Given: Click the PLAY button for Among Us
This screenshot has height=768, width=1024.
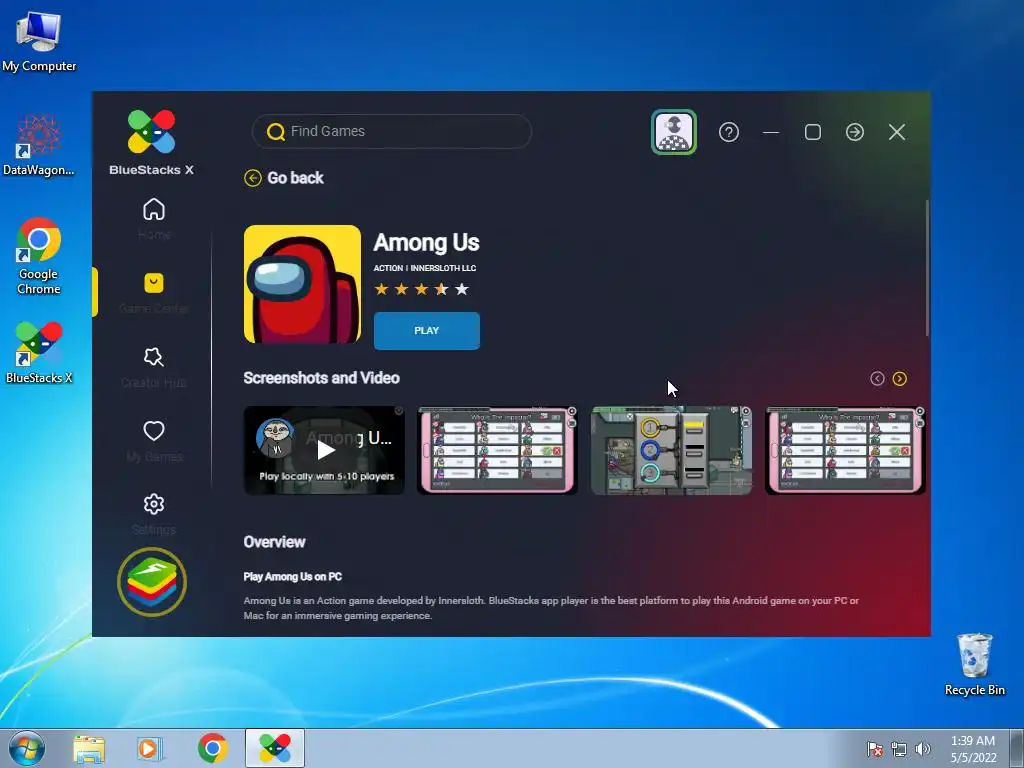Looking at the screenshot, I should point(426,330).
